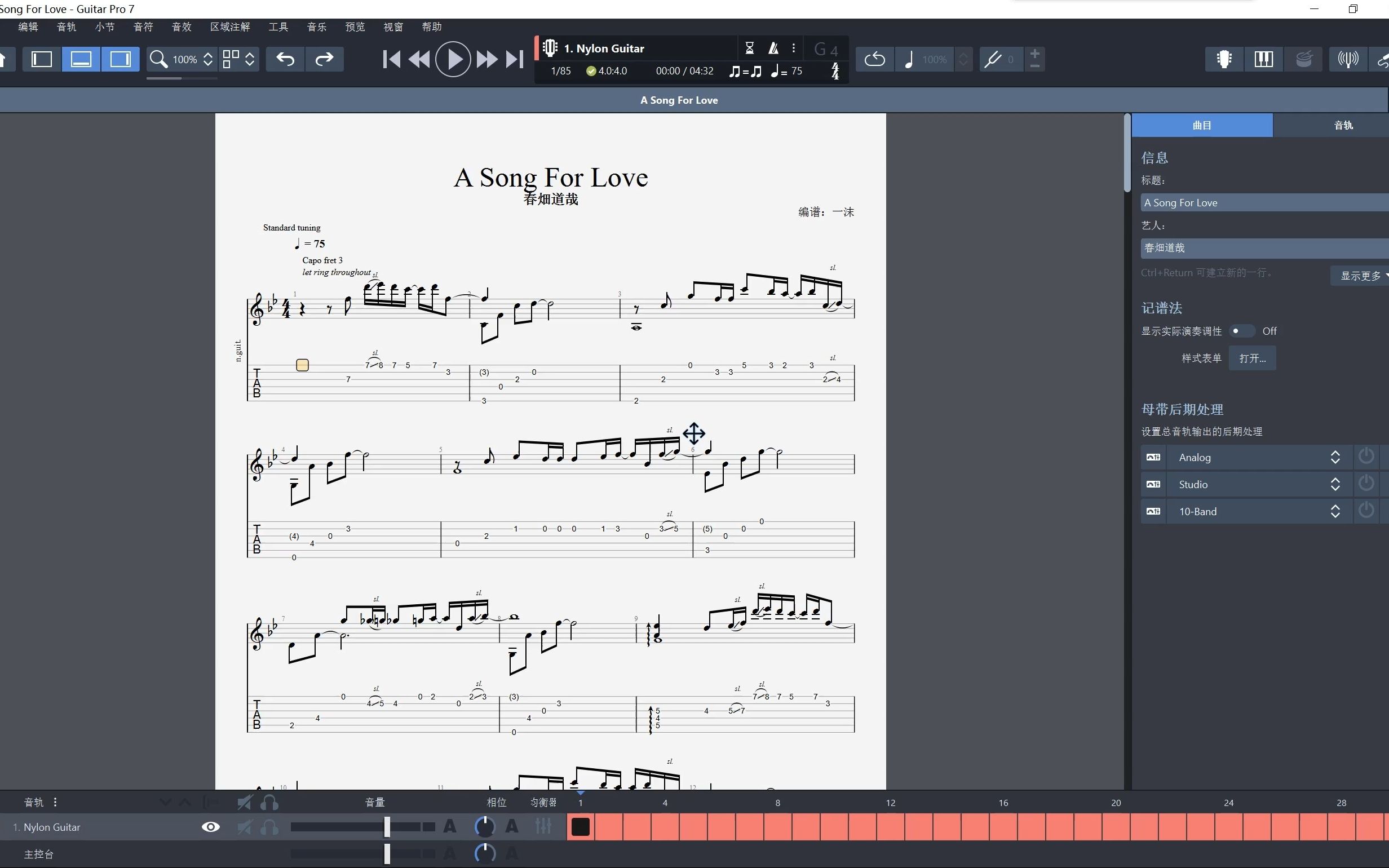Viewport: 1389px width, 868px height.
Task: Adjust the relative speed 100% stepper arrows
Action: click(x=964, y=59)
